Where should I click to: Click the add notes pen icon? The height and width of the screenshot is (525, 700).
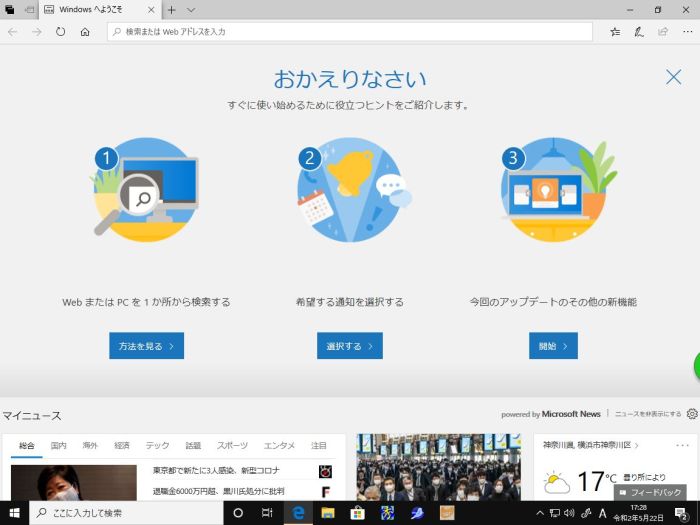pyautogui.click(x=639, y=32)
